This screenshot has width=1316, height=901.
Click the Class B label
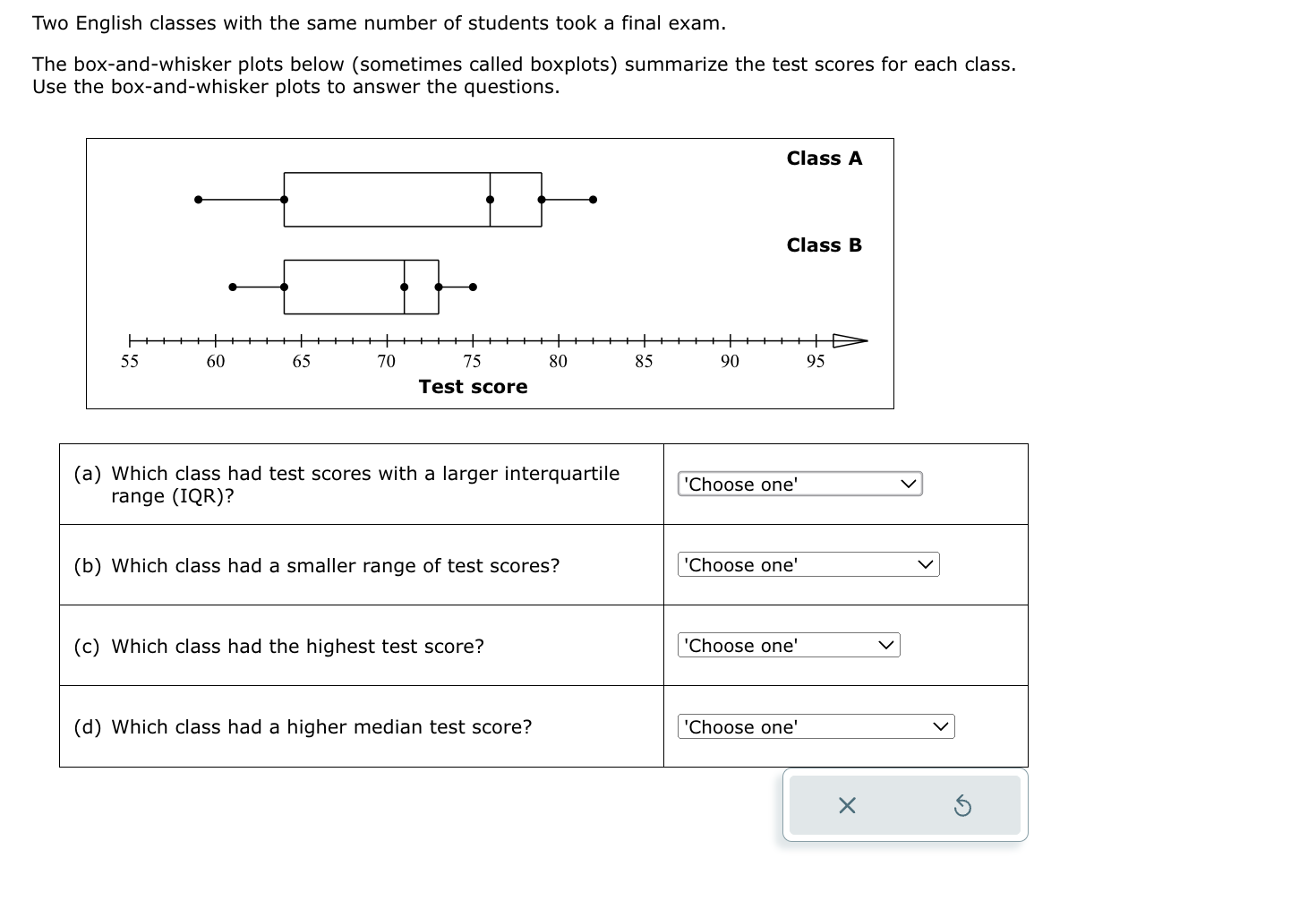coord(824,245)
